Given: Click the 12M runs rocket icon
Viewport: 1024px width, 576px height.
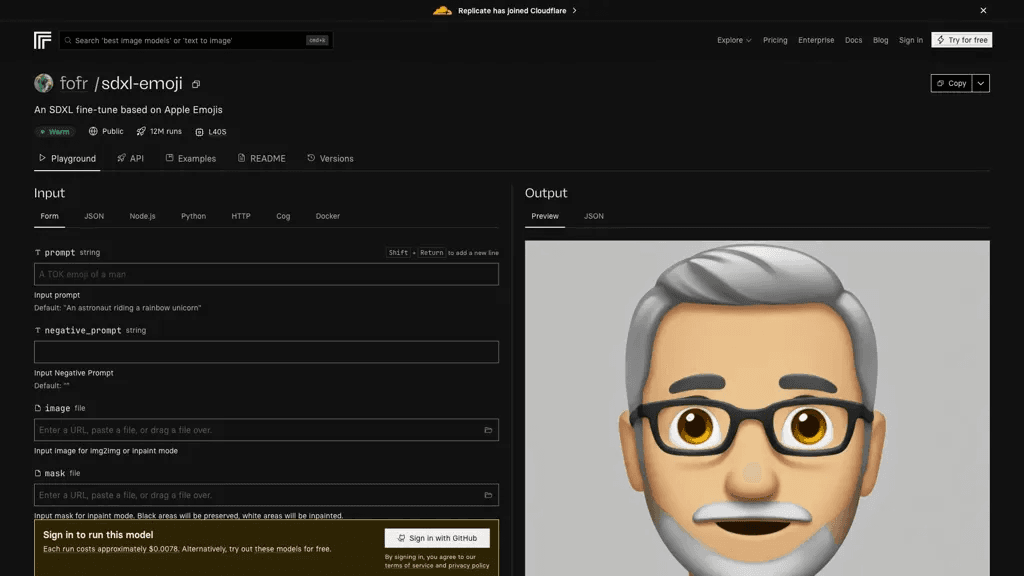Looking at the screenshot, I should pyautogui.click(x=141, y=131).
